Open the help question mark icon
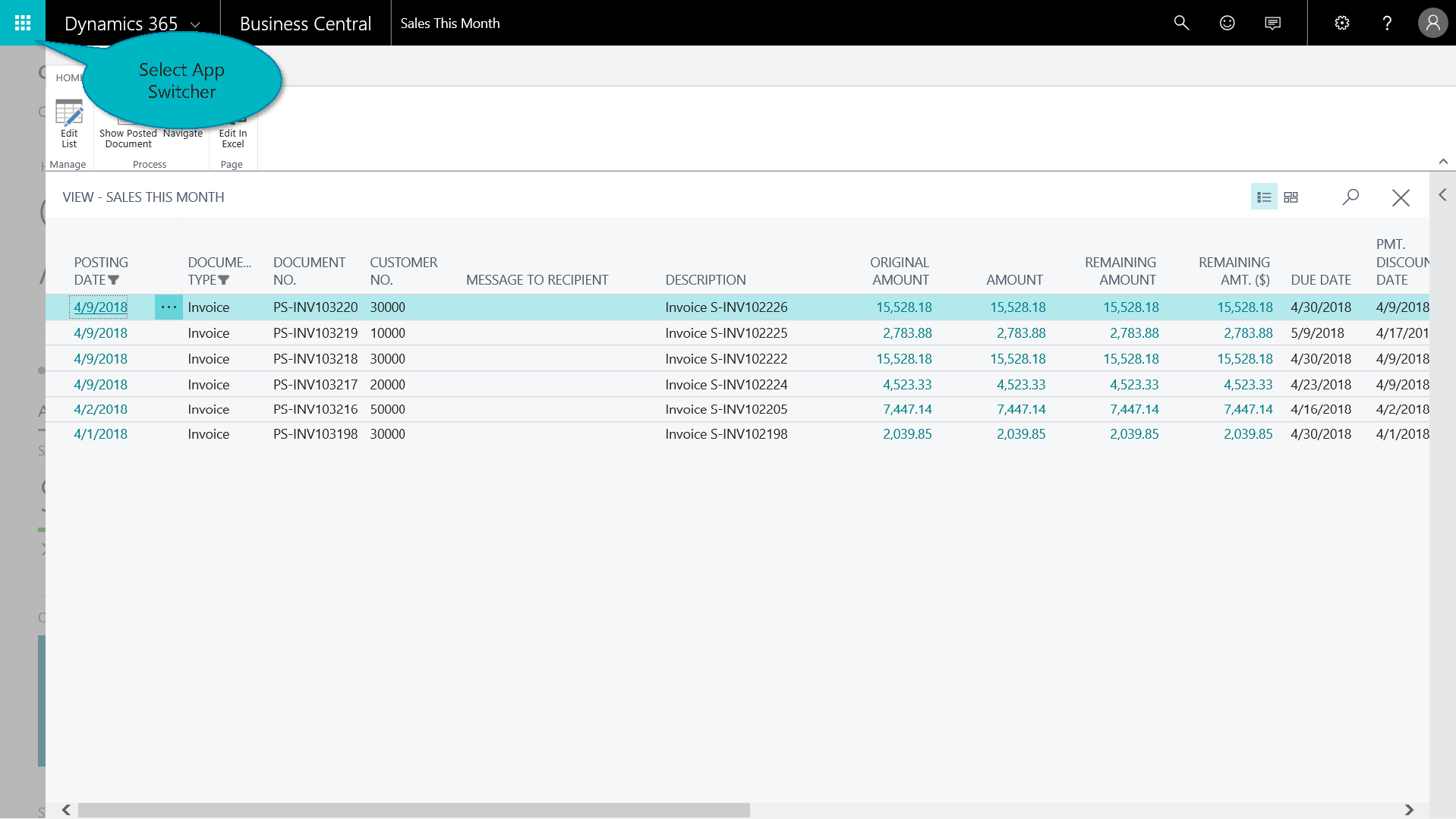1456x819 pixels. click(x=1387, y=23)
